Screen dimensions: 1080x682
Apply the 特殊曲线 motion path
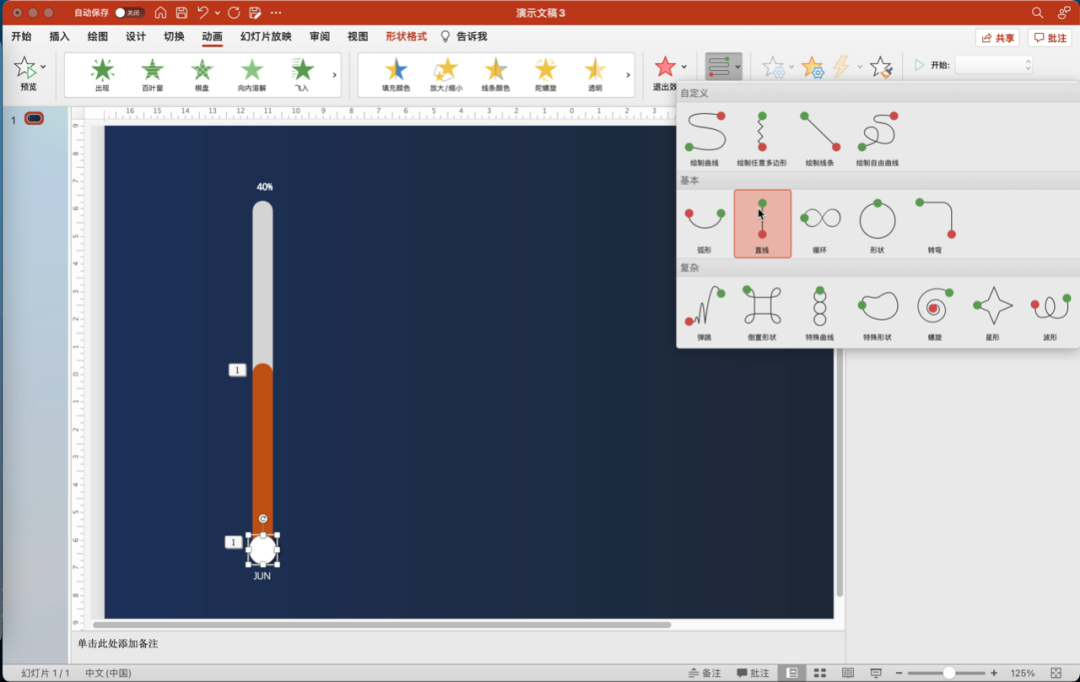tap(820, 312)
